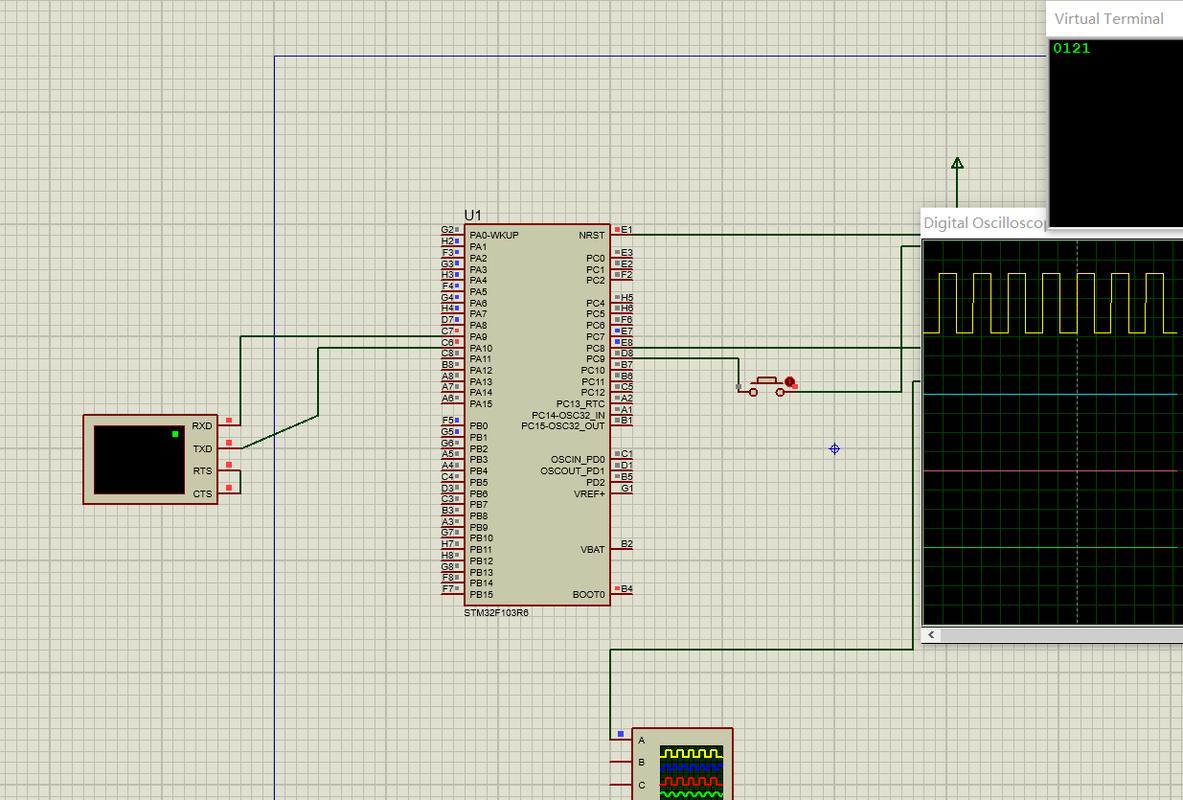Select the U1 reference label
The height and width of the screenshot is (800, 1183).
pyautogui.click(x=473, y=215)
